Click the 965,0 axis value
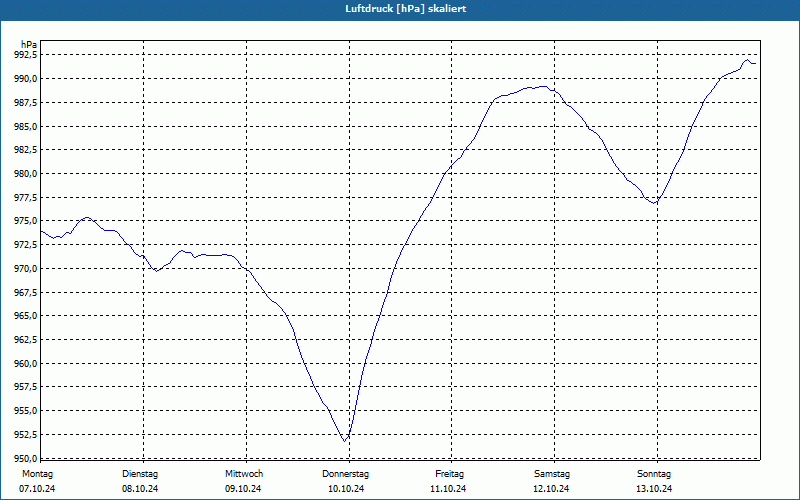 point(26,316)
